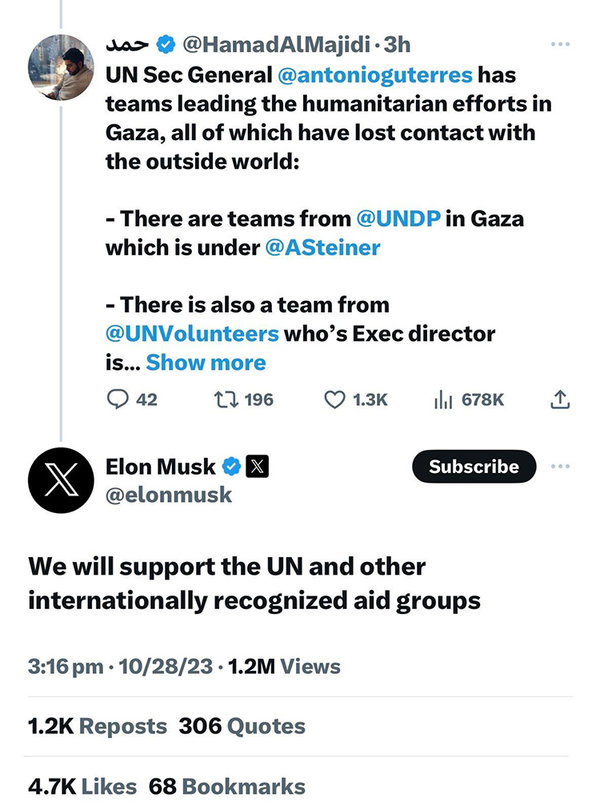The width and height of the screenshot is (600, 810).
Task: Click the repost arrows icon
Action: 223,400
